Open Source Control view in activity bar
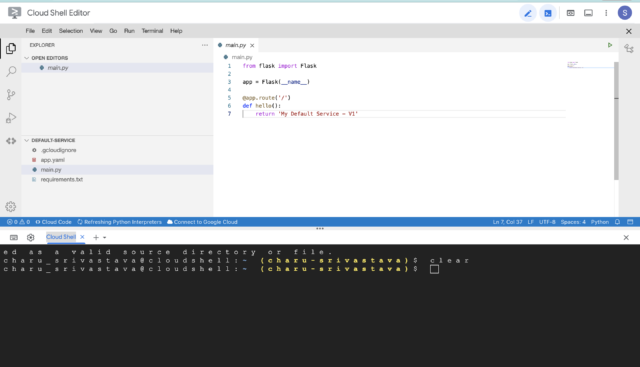This screenshot has width=640, height=367. coord(11,95)
